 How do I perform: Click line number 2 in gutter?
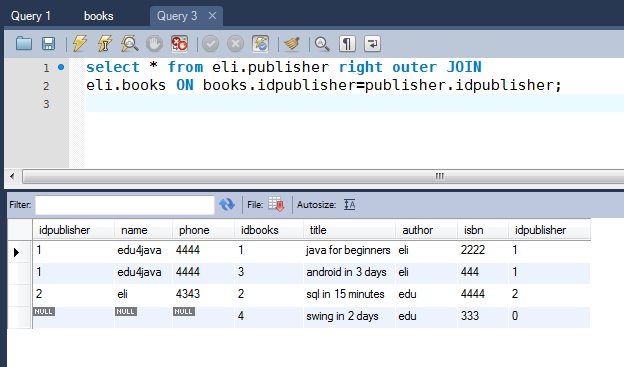coord(46,86)
